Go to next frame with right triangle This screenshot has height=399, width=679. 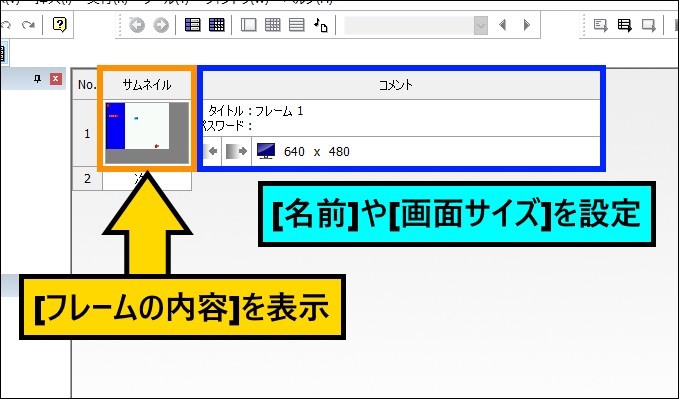[527, 25]
